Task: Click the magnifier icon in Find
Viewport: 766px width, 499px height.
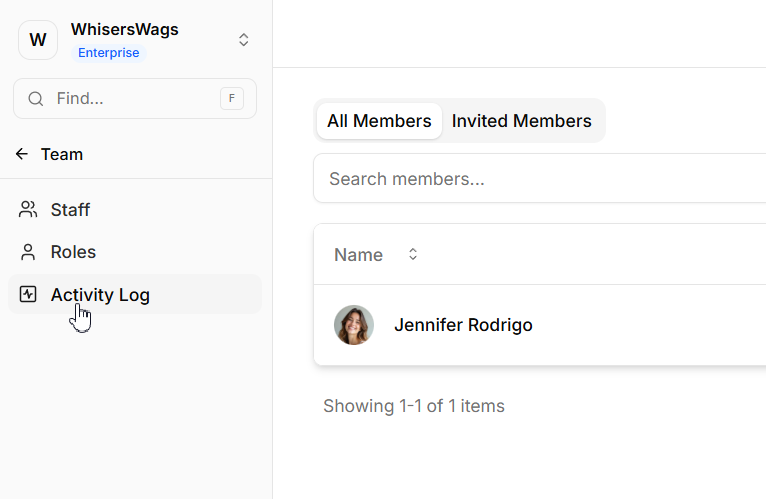Action: tap(36, 99)
